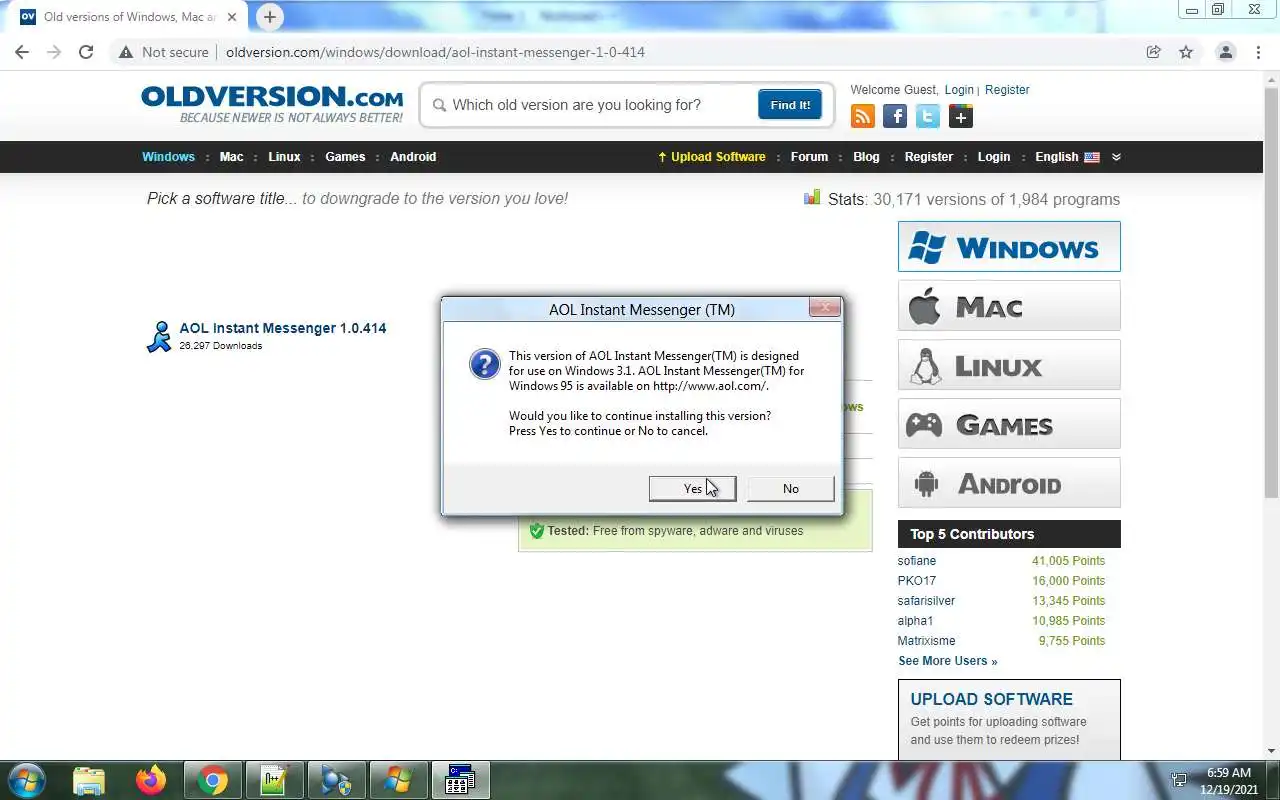Bookmark this page with the star icon
This screenshot has width=1280, height=800.
[1186, 52]
